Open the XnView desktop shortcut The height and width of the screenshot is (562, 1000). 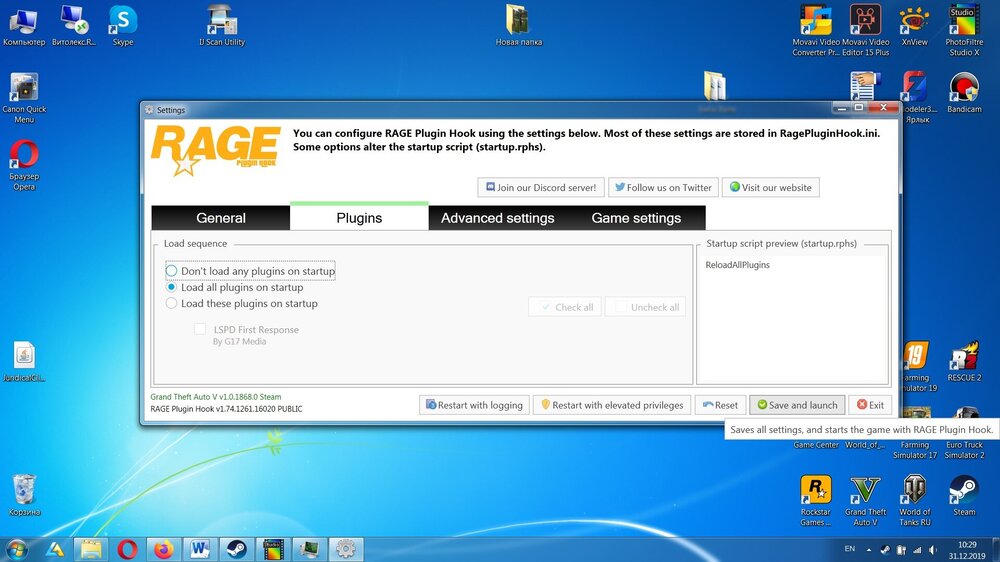[x=915, y=26]
